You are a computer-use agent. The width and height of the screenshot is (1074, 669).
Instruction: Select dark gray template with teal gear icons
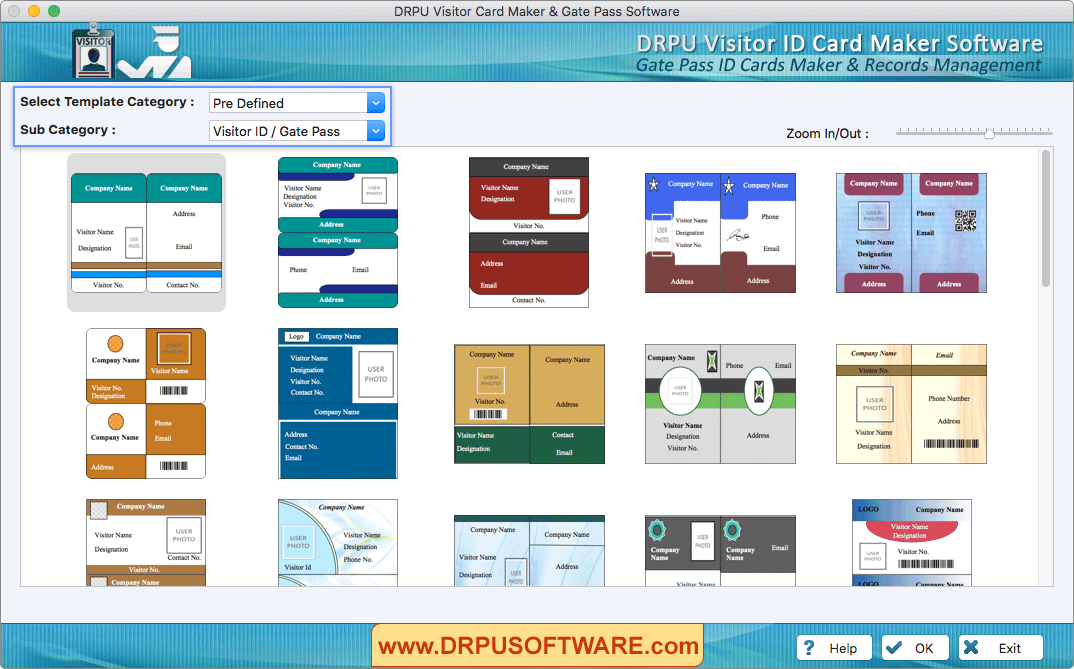pyautogui.click(x=720, y=551)
